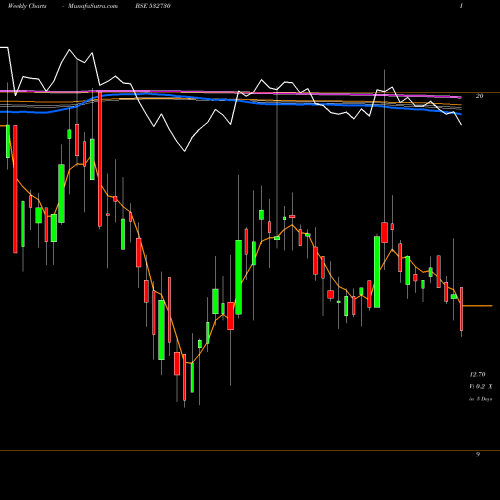This screenshot has height=500, width=500.
Task: Click the 'BSE 532730' ticker label
Action: click(x=153, y=6)
